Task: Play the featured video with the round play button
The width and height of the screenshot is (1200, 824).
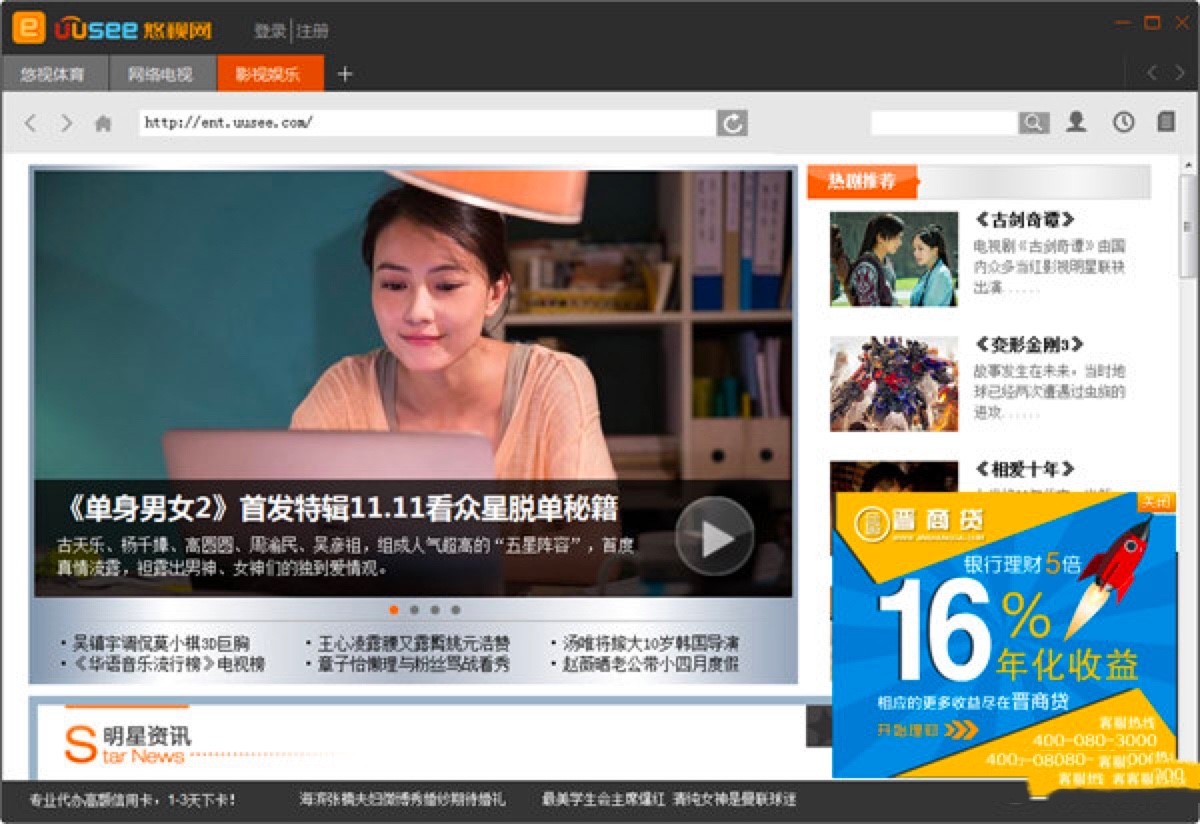Action: [714, 537]
